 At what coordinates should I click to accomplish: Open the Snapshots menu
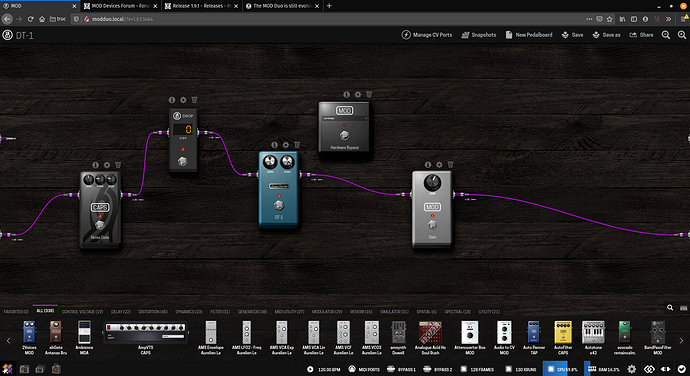[478, 35]
